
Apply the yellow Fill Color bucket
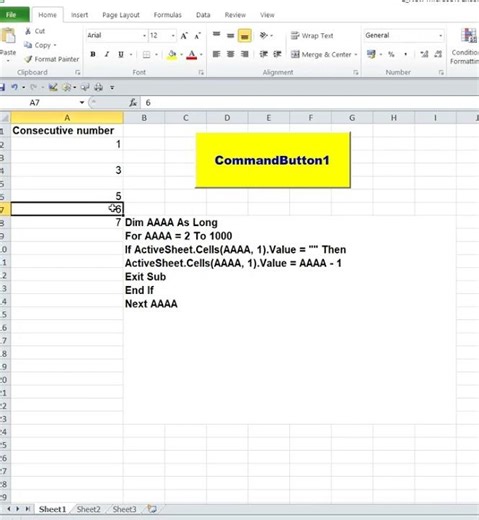(172, 55)
